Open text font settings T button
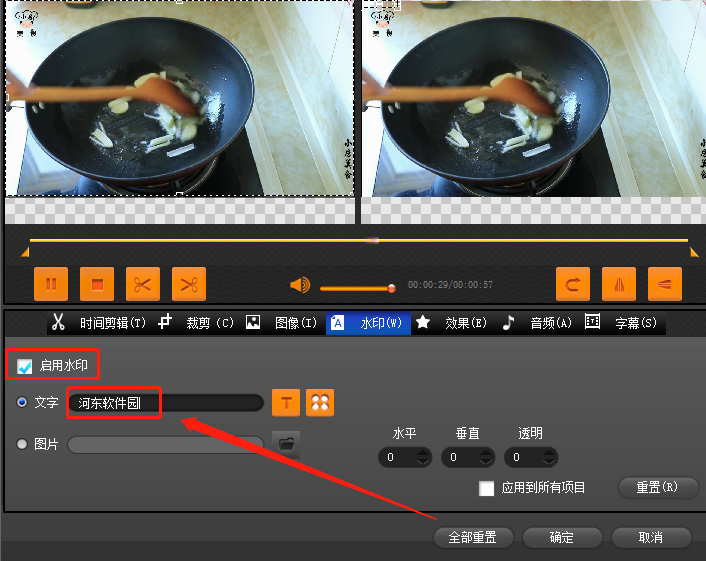Screen dimensions: 706x561 coord(286,403)
